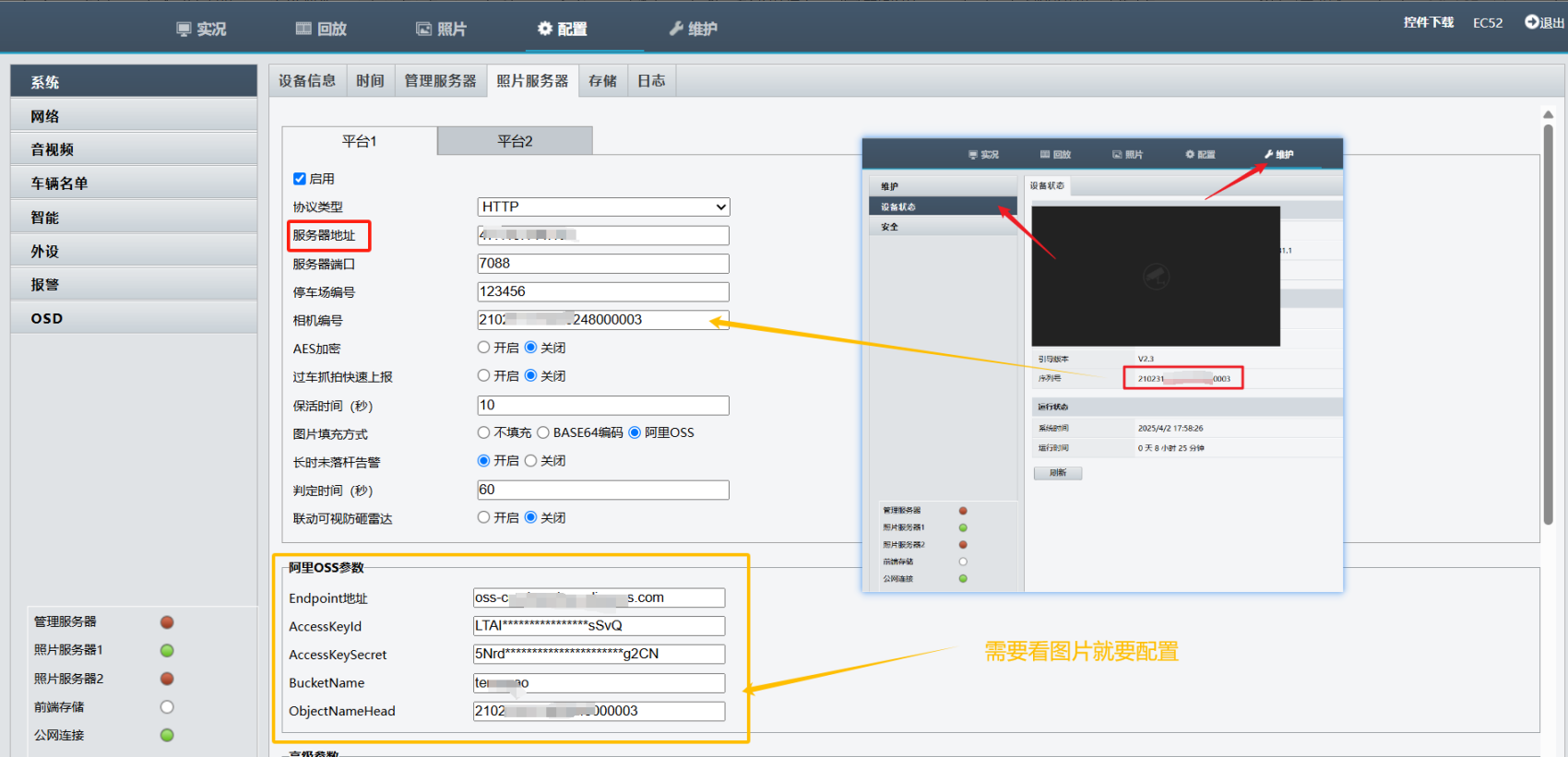Set 联动可视防砸雷达 to 开启

[x=483, y=518]
